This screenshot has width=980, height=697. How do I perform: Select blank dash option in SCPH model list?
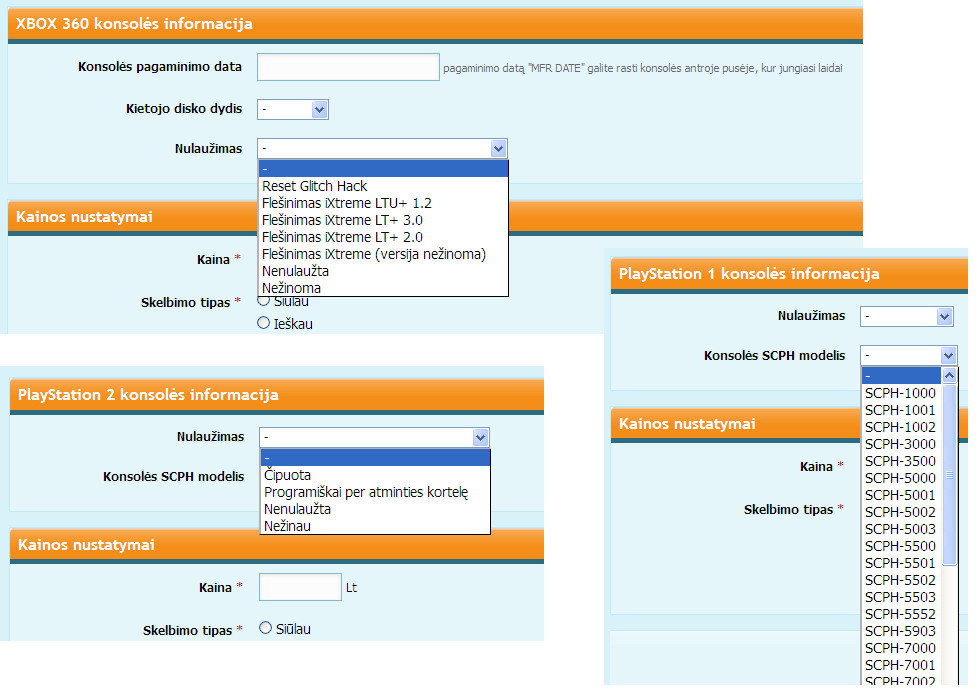pyautogui.click(x=901, y=376)
